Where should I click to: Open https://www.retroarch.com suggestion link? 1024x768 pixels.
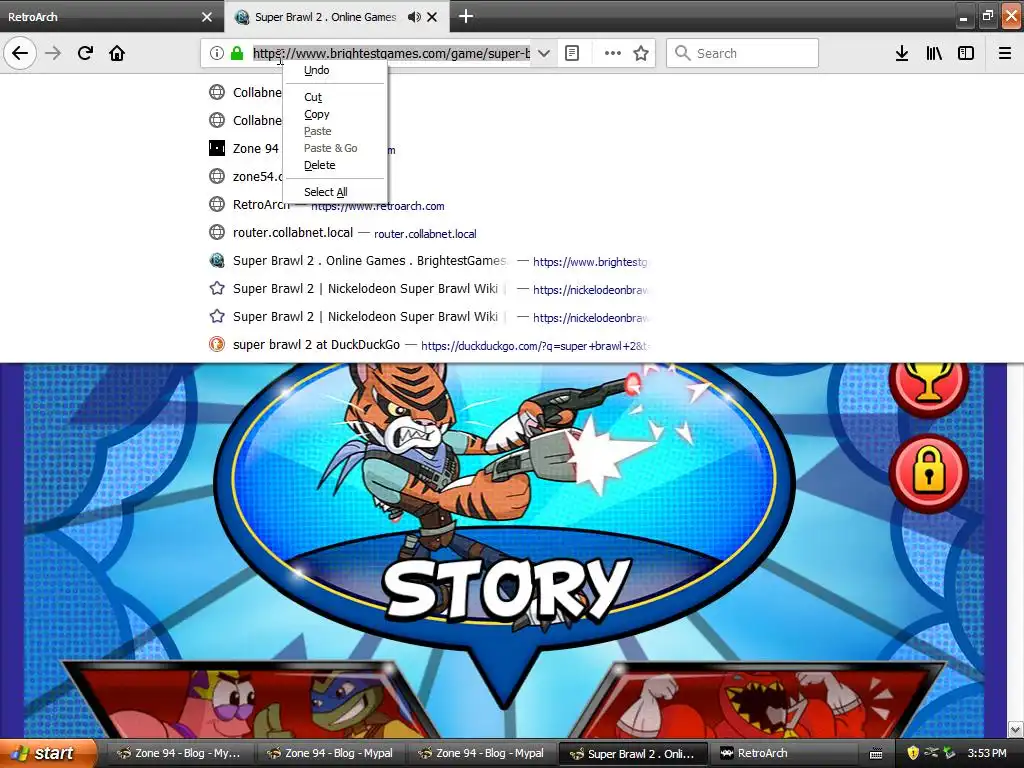tap(377, 206)
